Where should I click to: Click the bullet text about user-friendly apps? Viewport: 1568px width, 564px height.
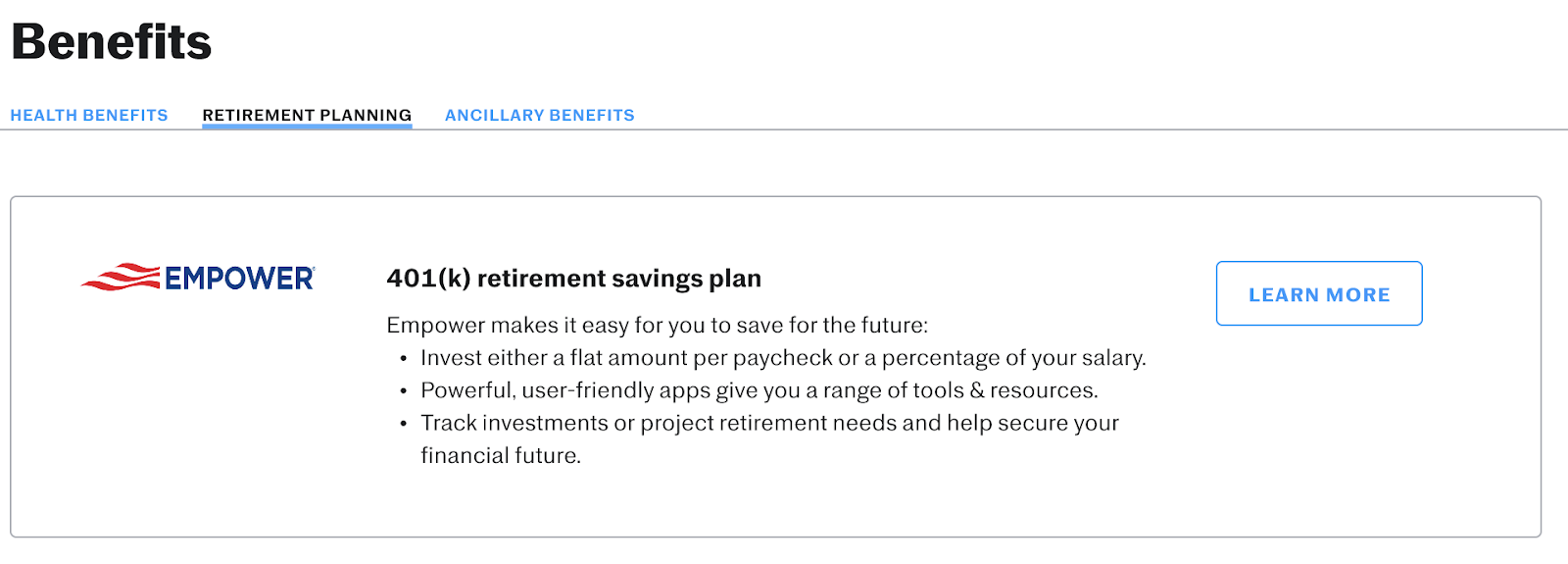coord(759,390)
